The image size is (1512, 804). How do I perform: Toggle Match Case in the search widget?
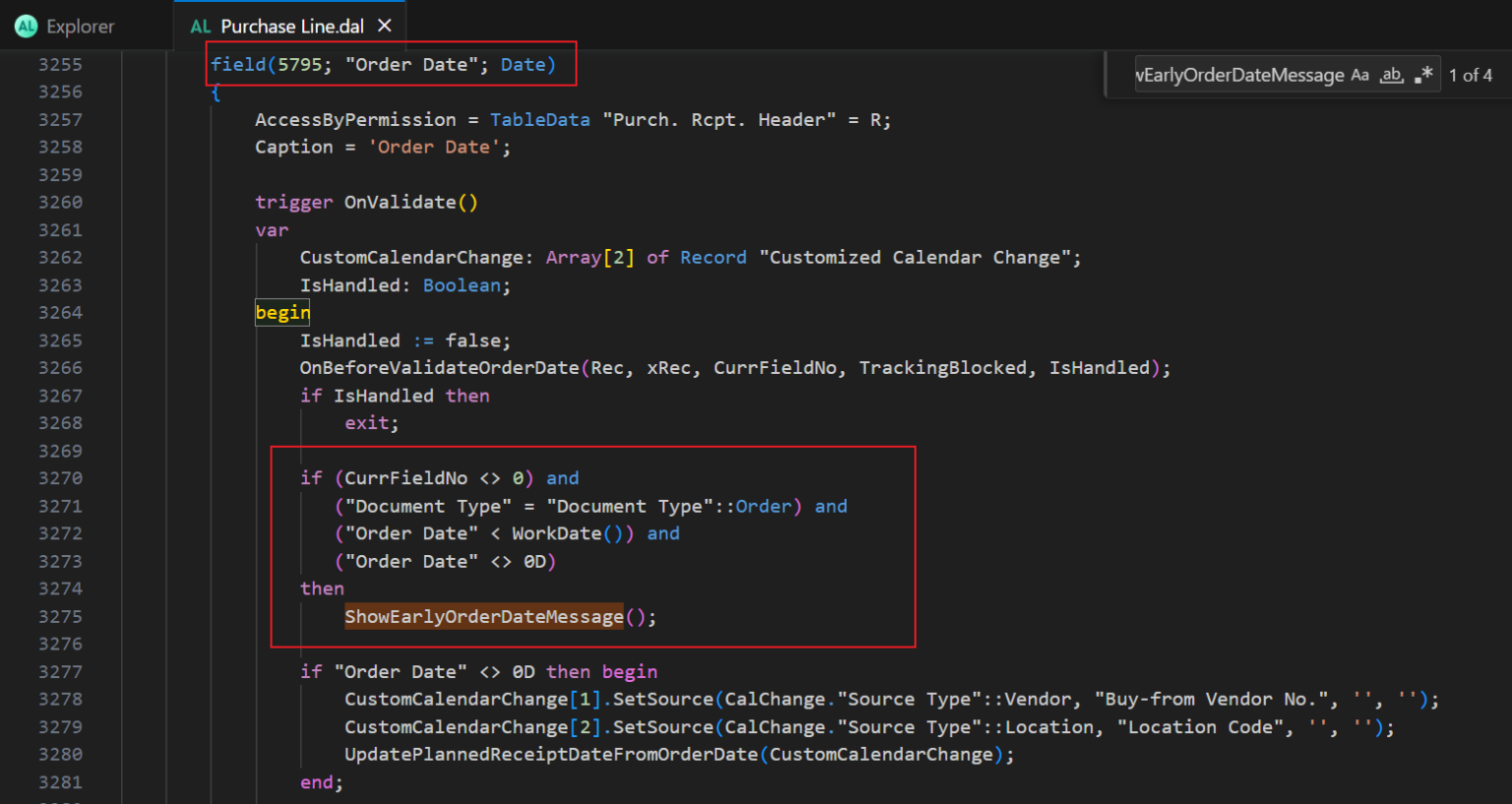(1359, 74)
